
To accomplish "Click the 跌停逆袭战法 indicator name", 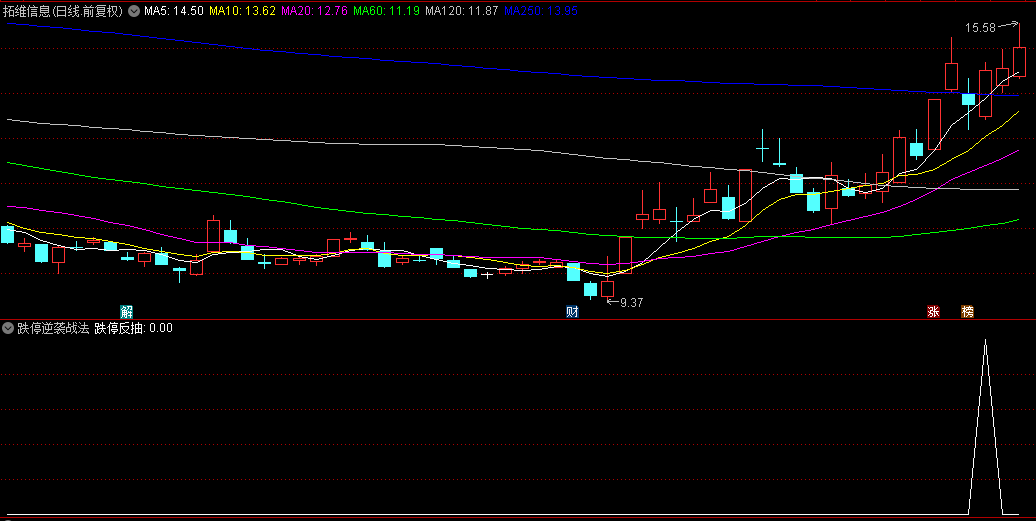I will pyautogui.click(x=53, y=328).
